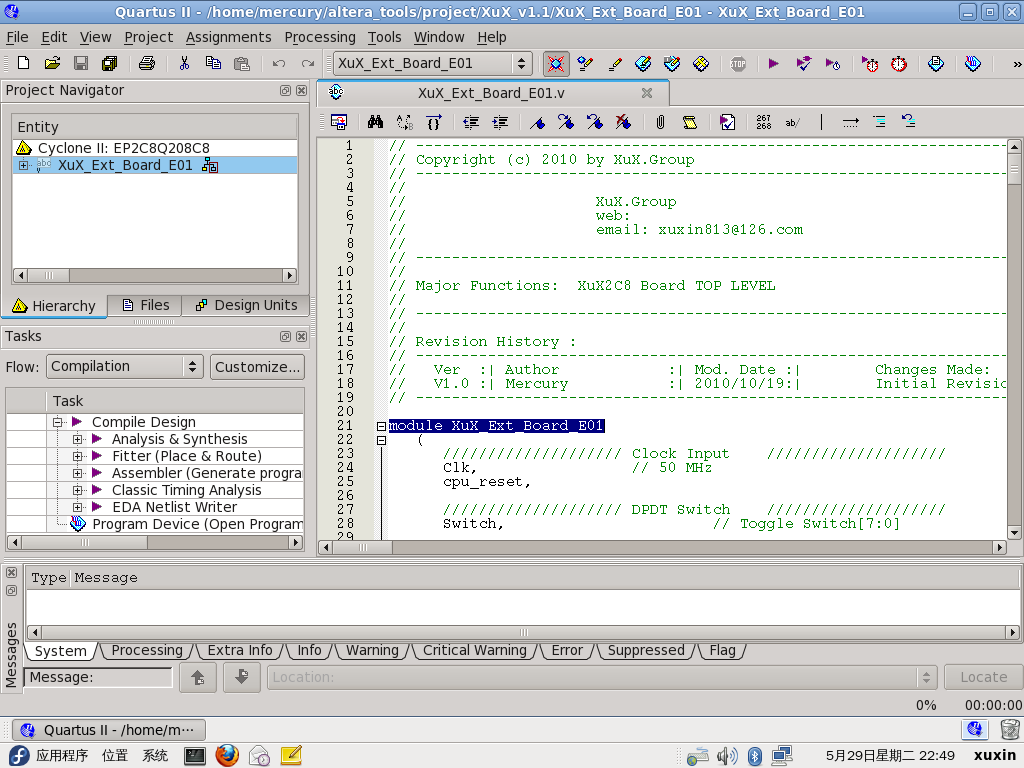
Task: Toggle the plain blue flag bookmark button
Action: pos(537,122)
